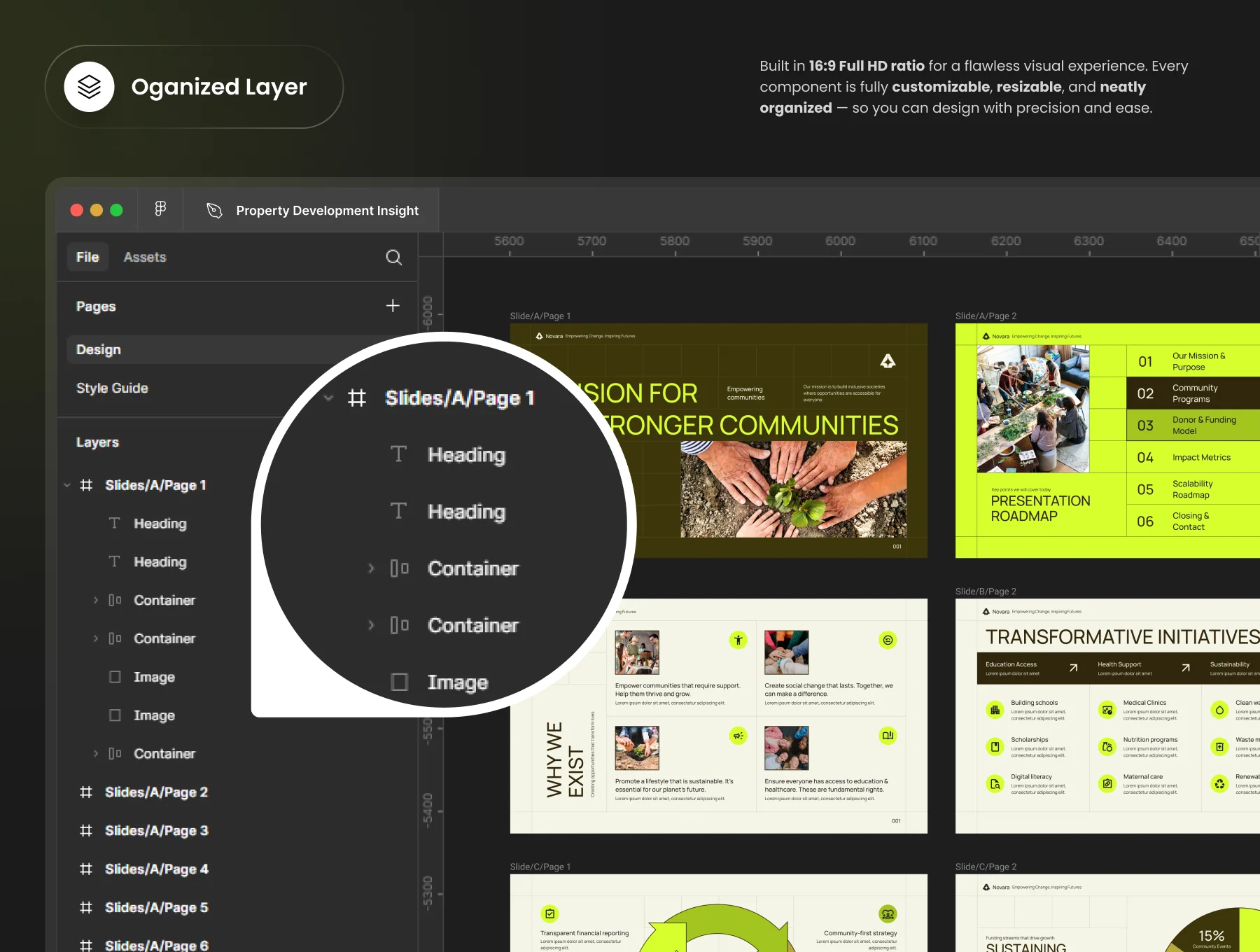The image size is (1260, 952).
Task: Click the Nutrition programs icon on the slide
Action: coord(1107,747)
